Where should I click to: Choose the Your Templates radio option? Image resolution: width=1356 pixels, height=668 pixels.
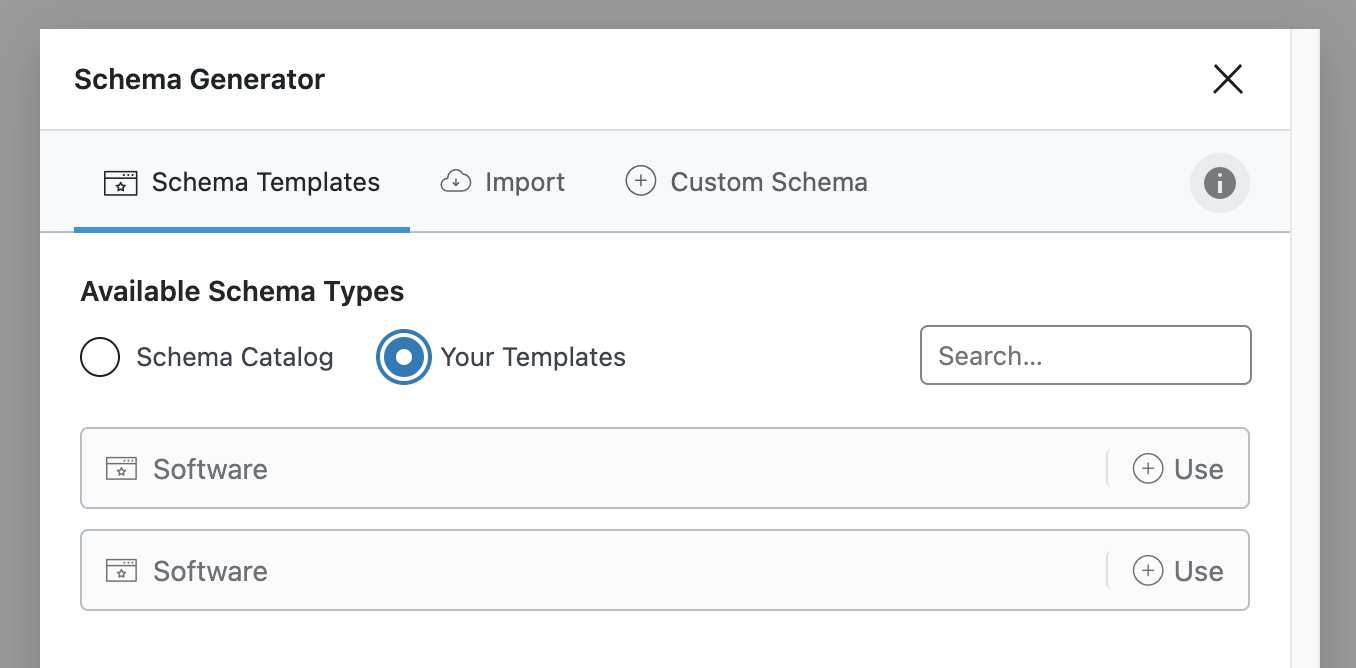click(404, 357)
